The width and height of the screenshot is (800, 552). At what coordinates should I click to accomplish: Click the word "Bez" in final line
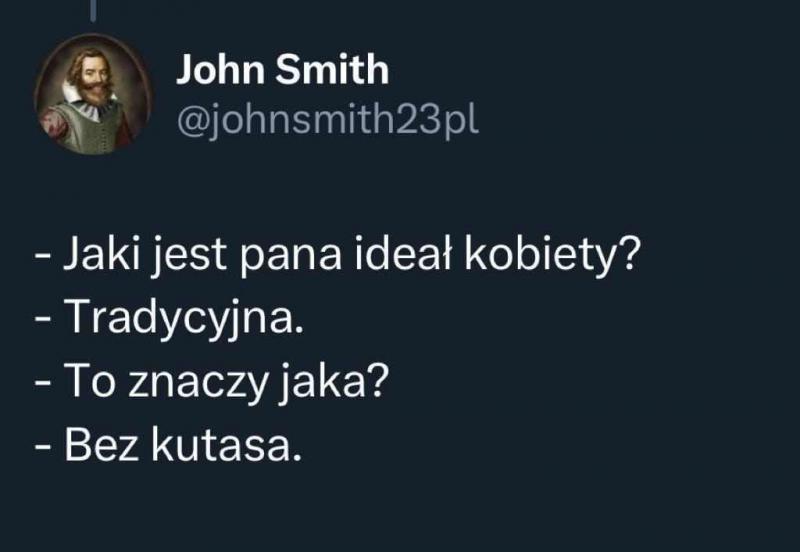click(x=102, y=445)
